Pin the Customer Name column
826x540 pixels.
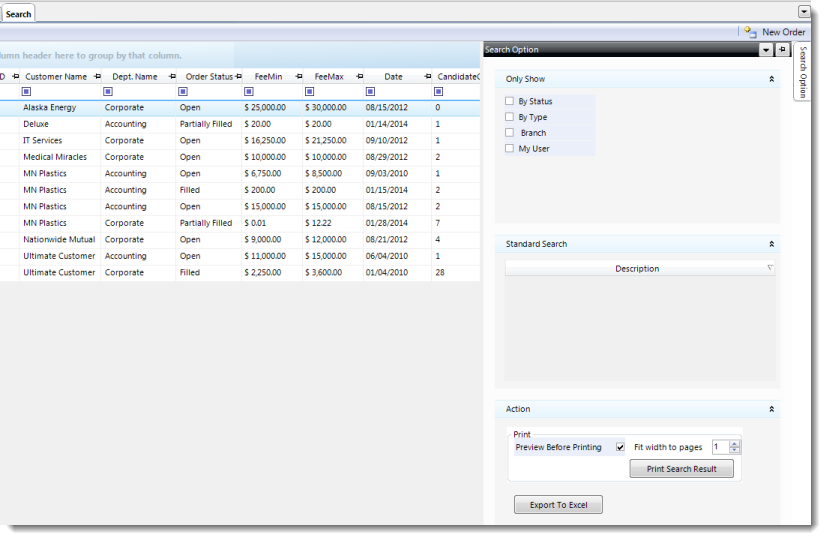[97, 77]
